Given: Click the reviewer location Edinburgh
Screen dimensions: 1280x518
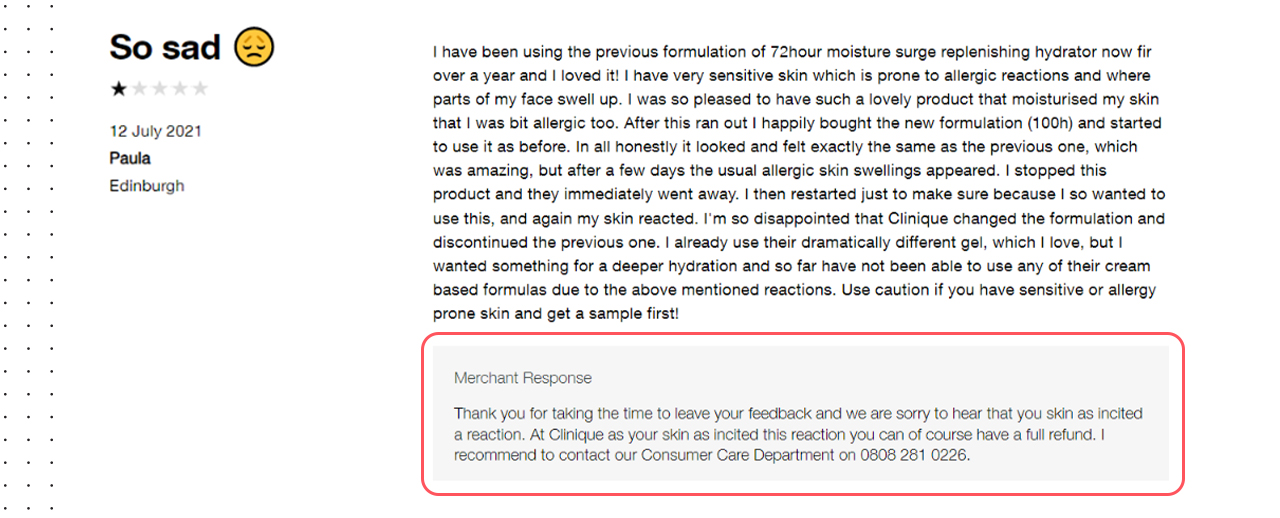Looking at the screenshot, I should 147,186.
